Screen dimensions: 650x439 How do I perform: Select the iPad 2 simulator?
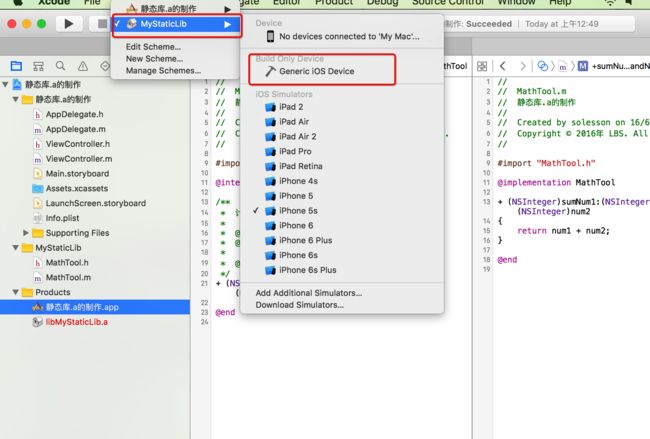coord(291,107)
